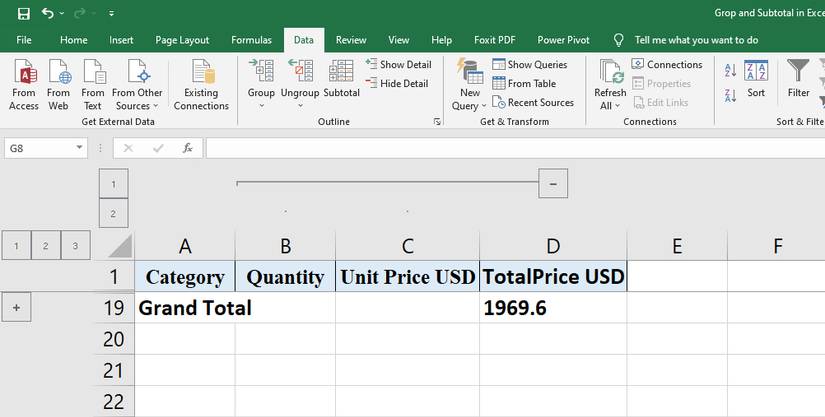The image size is (825, 417).
Task: Click Show Detail in Outline group
Action: tap(398, 65)
